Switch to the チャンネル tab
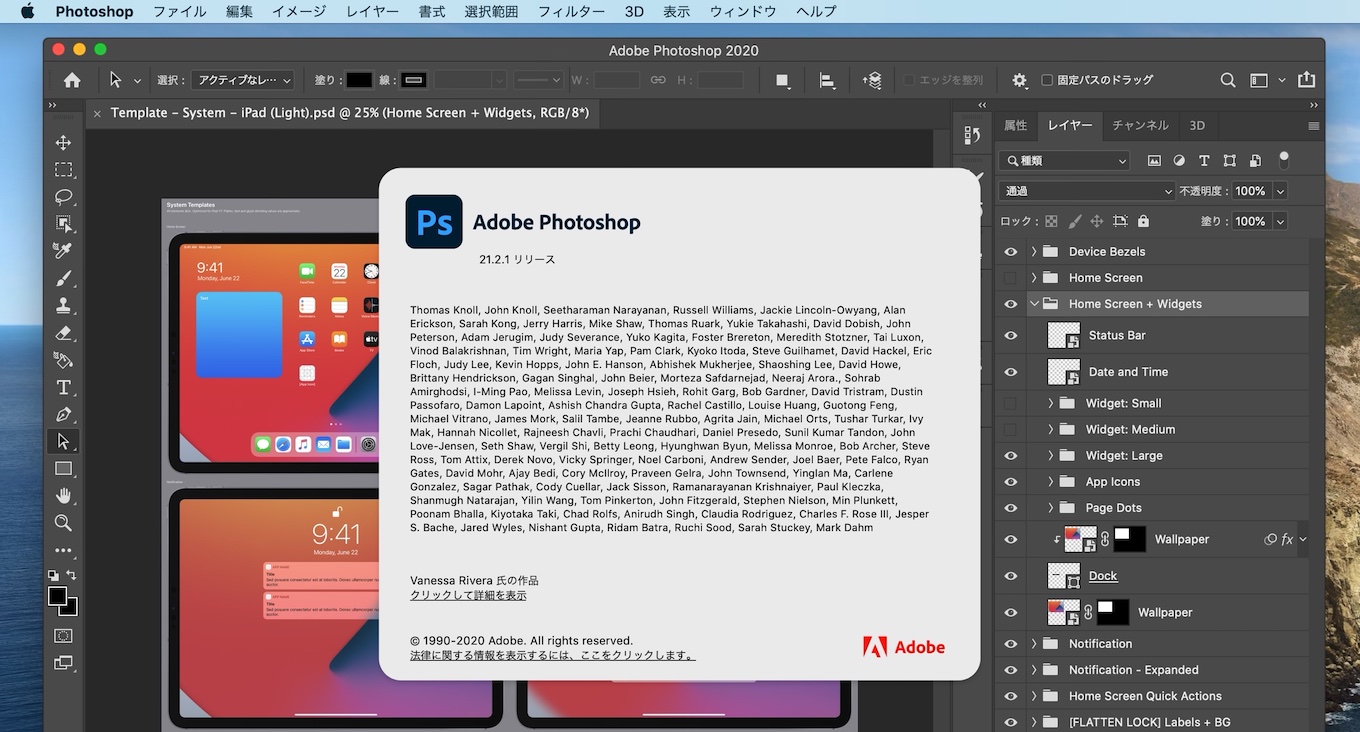1360x732 pixels. click(1140, 126)
